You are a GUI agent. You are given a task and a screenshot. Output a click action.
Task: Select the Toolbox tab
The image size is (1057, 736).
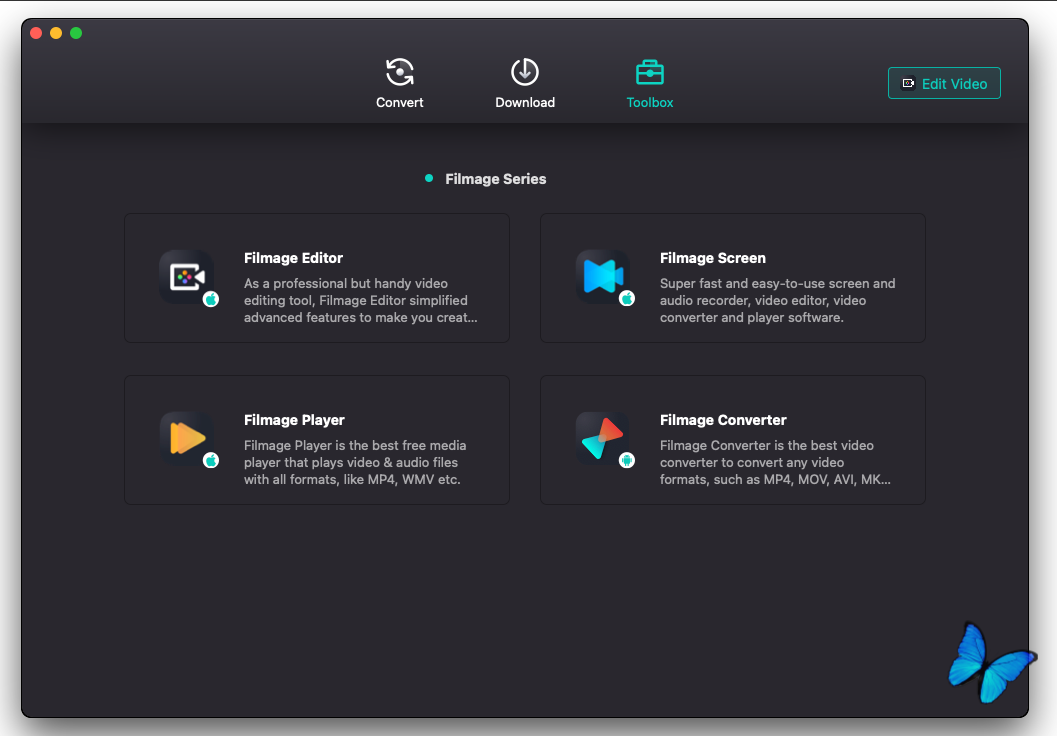[650, 83]
